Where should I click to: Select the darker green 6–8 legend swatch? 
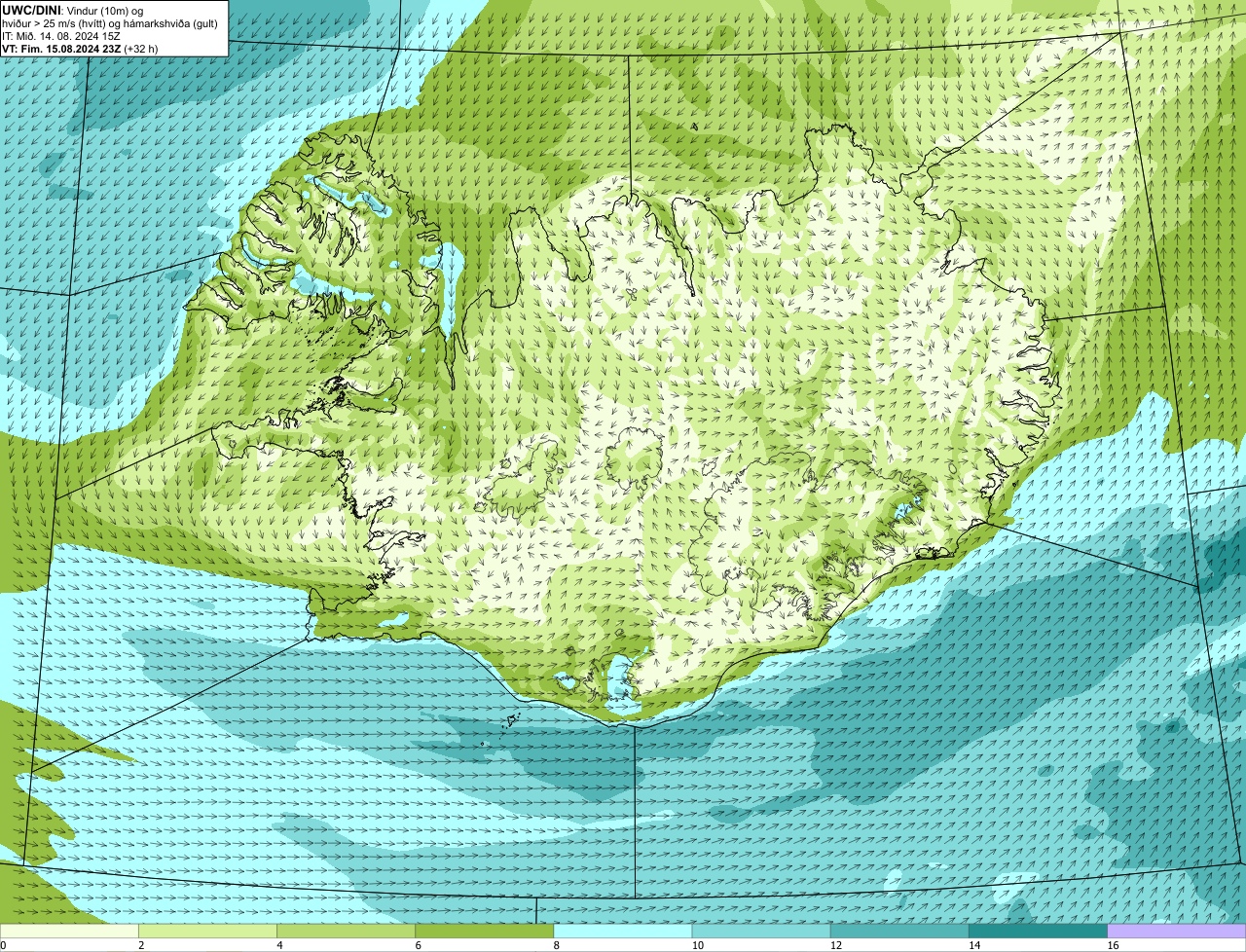(485, 932)
